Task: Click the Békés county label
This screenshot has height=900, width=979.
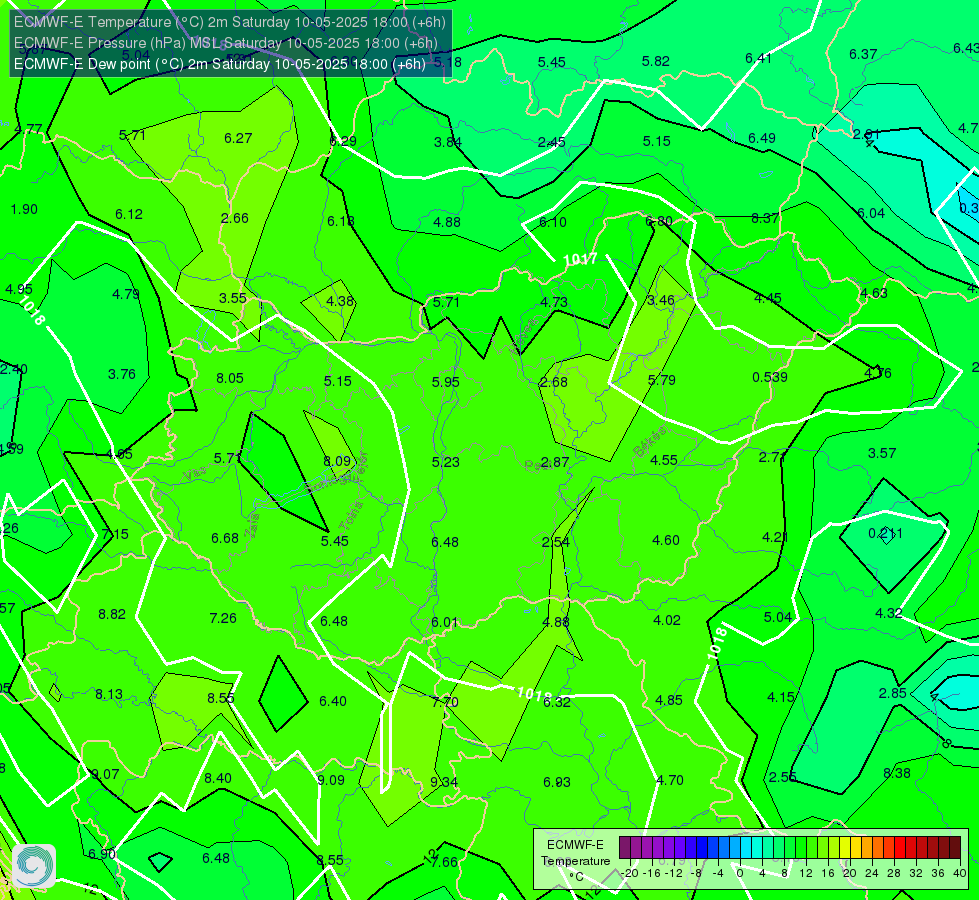Action: (x=650, y=442)
